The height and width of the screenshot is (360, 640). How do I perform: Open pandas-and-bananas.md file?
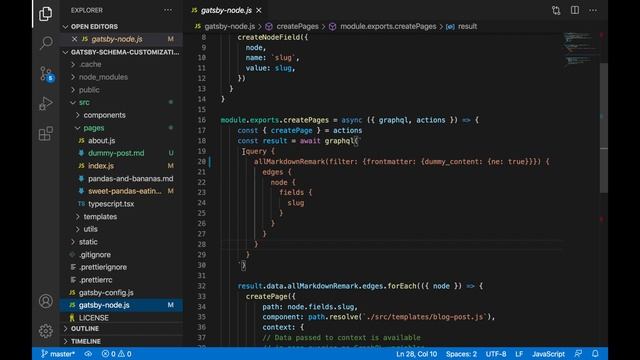(x=121, y=178)
